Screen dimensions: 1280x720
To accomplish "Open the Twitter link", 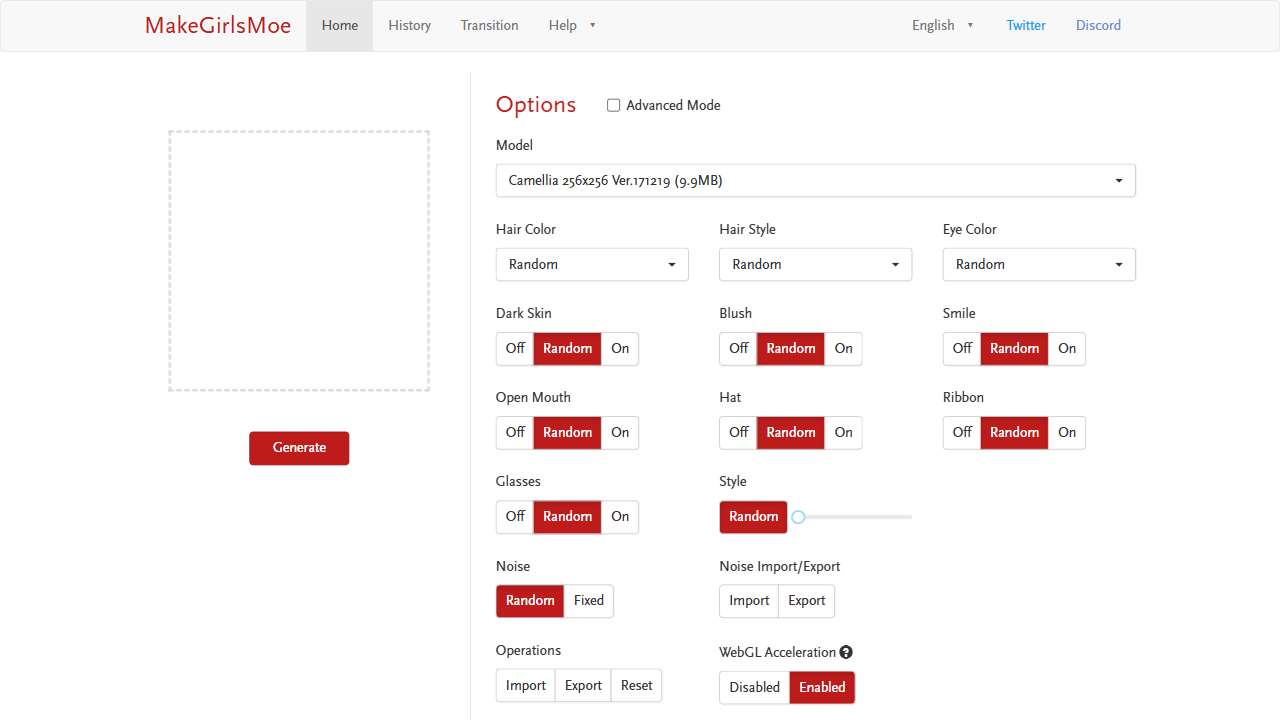I will (1025, 26).
